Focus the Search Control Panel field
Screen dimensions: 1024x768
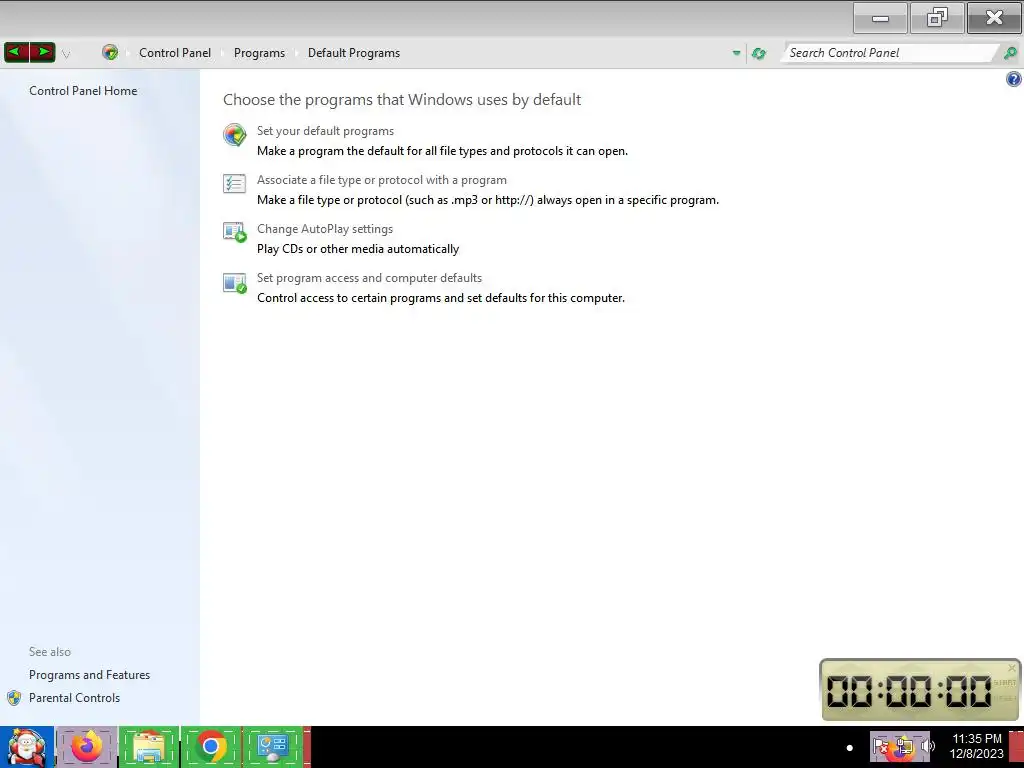coord(889,53)
